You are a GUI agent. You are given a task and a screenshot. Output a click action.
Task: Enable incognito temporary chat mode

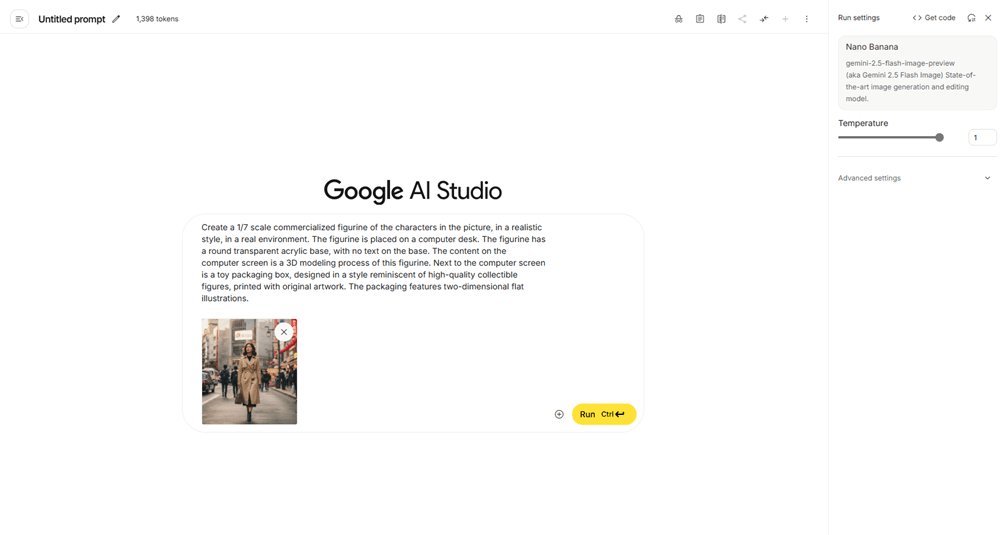679,19
